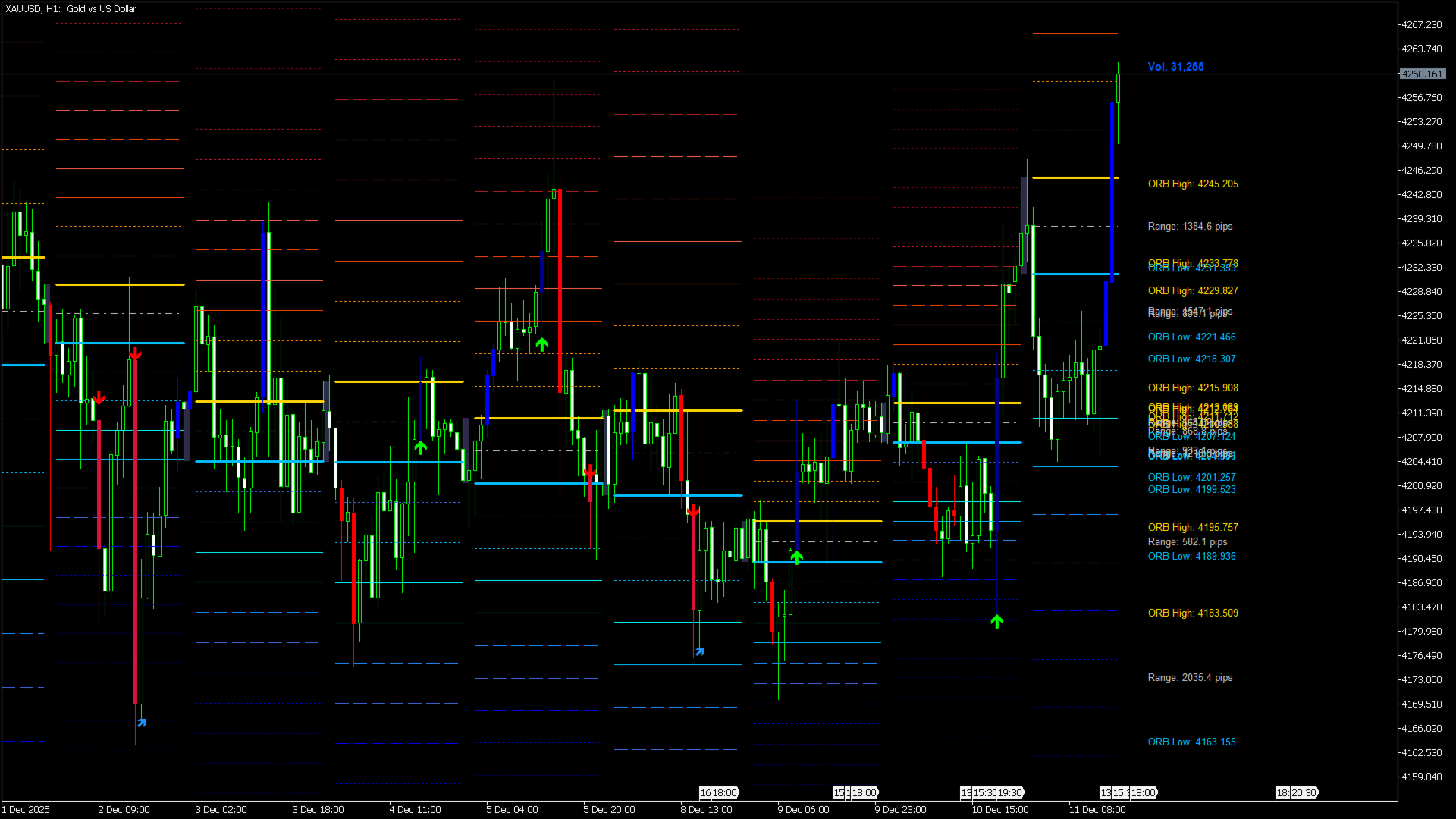Select the ORB High: 4183.509 label
This screenshot has height=819, width=1456.
point(1192,613)
